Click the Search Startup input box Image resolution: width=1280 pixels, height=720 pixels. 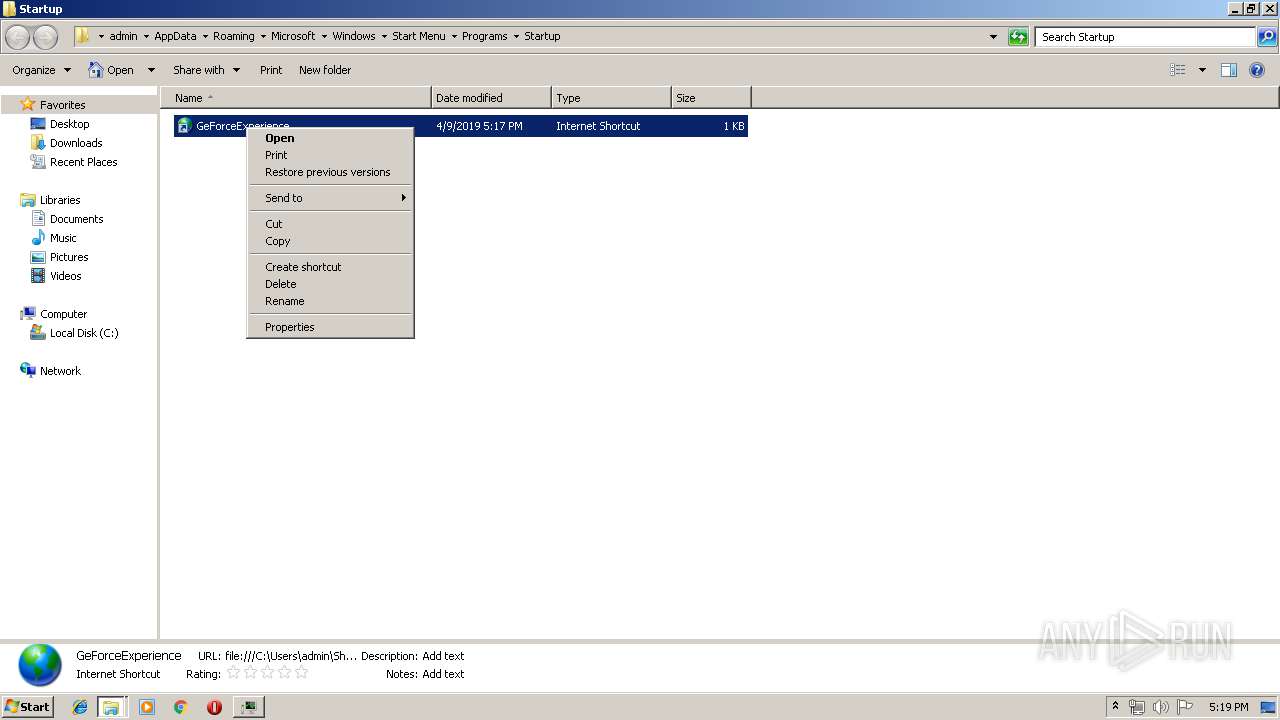[x=1146, y=37]
